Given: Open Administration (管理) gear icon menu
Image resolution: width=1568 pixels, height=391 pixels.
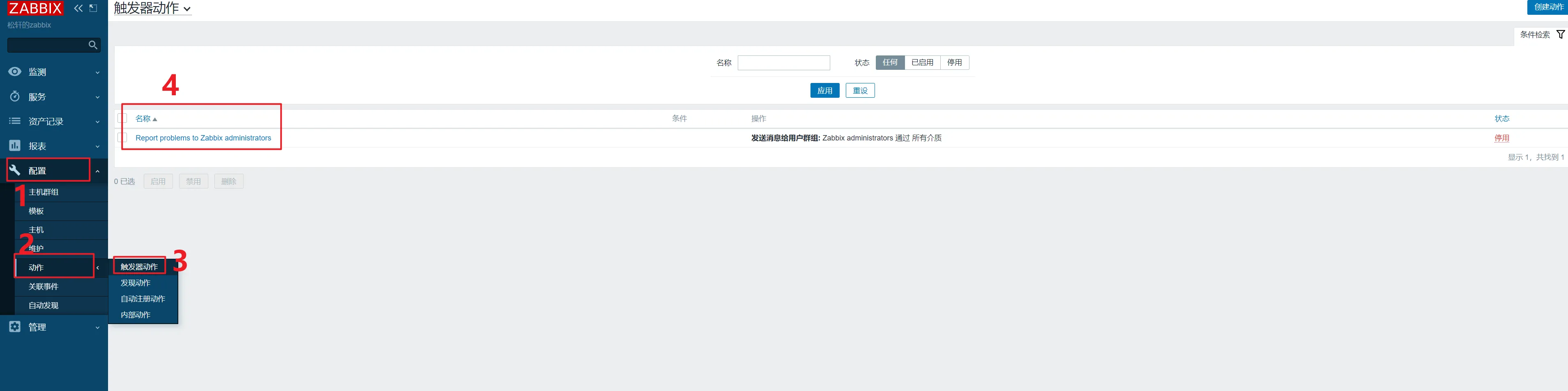Looking at the screenshot, I should tap(15, 327).
